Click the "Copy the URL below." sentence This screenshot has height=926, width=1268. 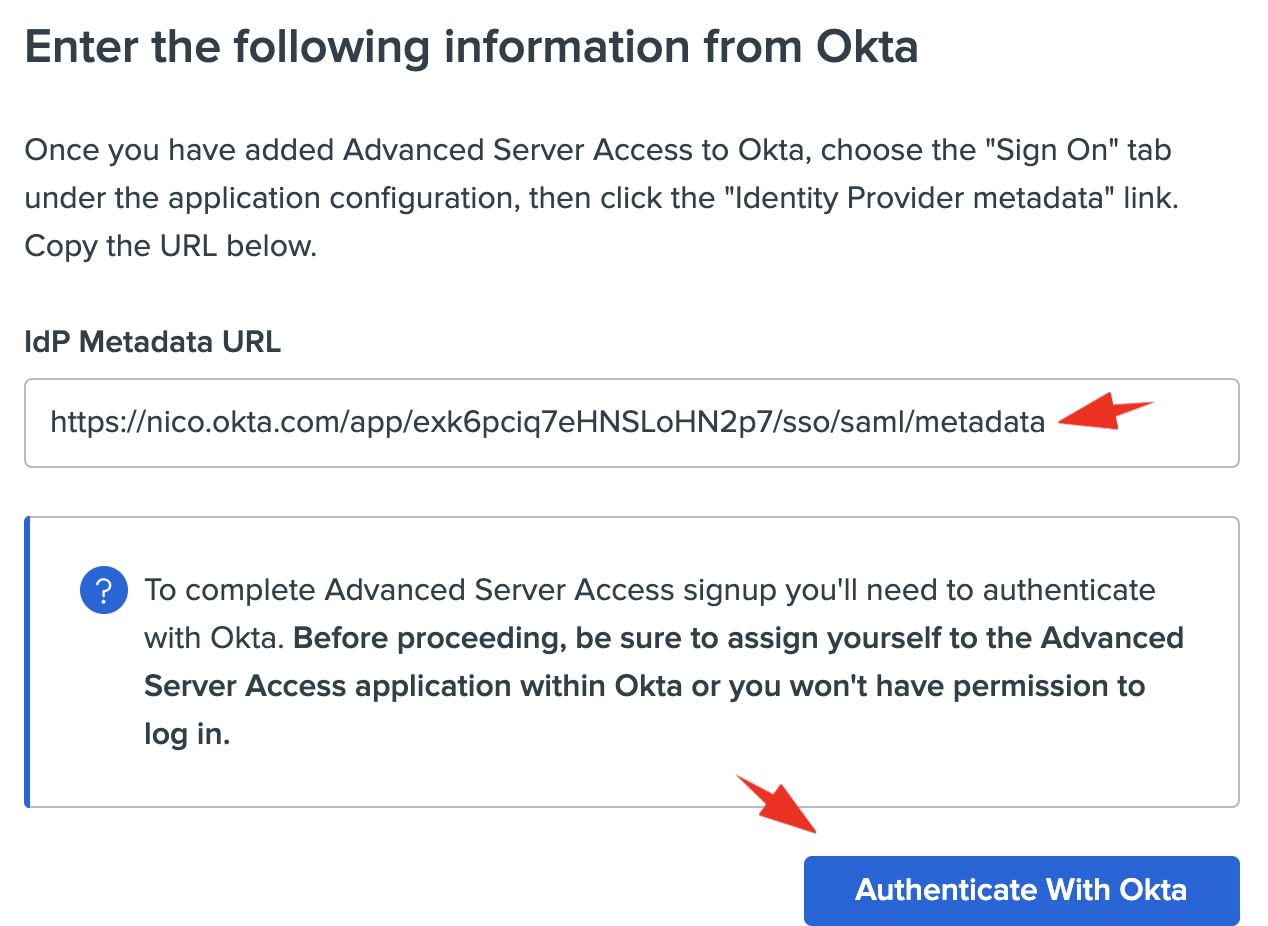170,245
